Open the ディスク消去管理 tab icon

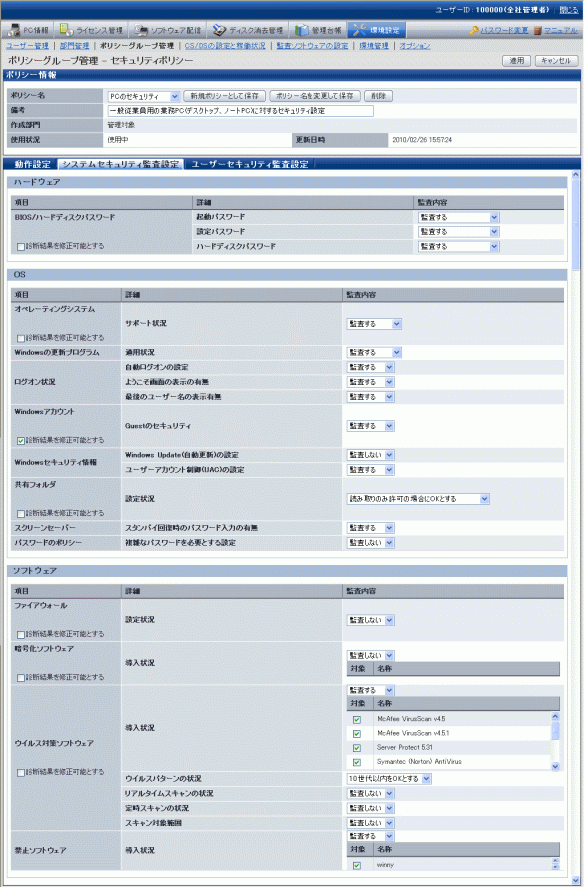pos(220,30)
